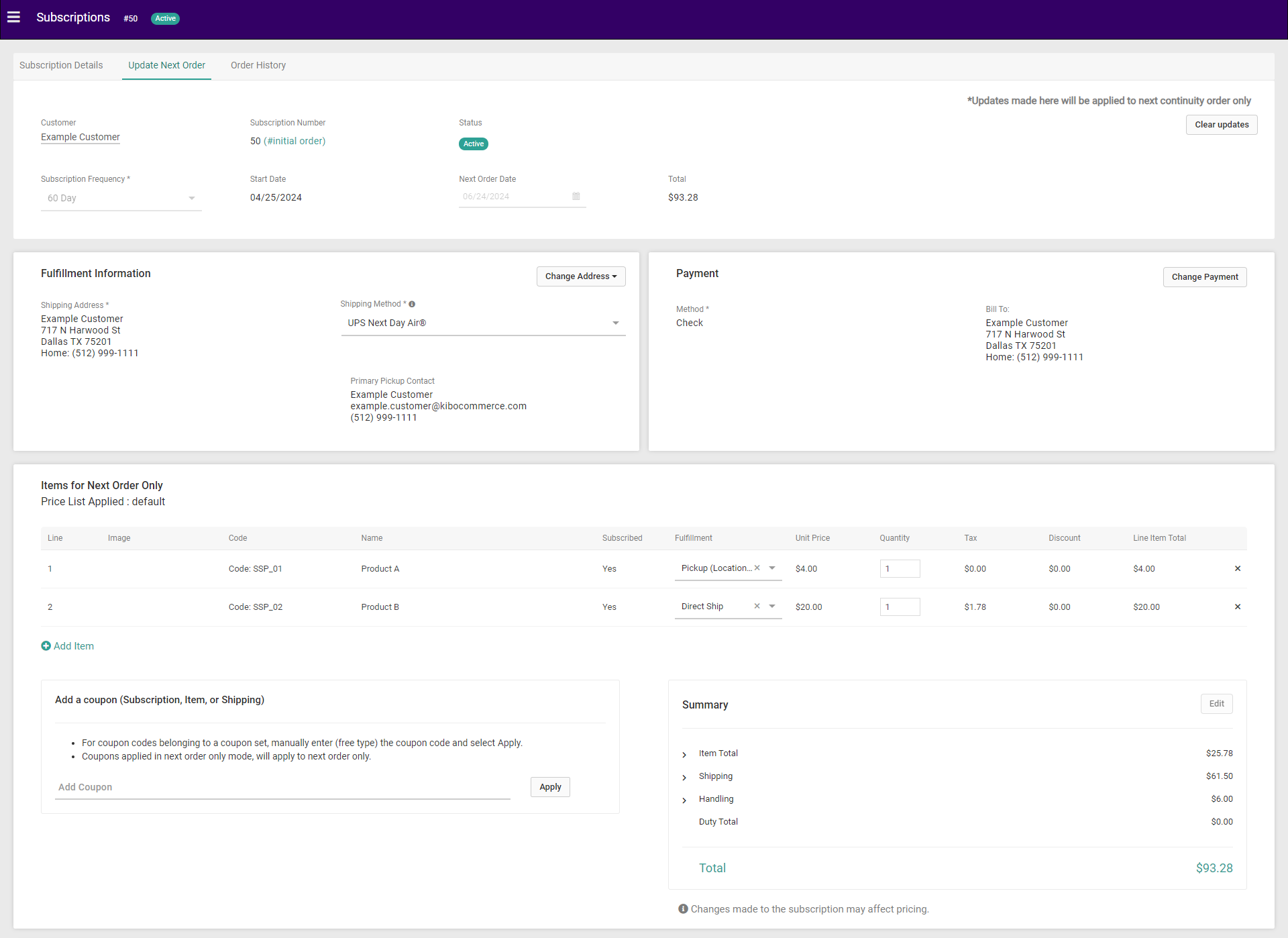The width and height of the screenshot is (1288, 938).
Task: Open the hamburger navigation menu
Action: (13, 17)
